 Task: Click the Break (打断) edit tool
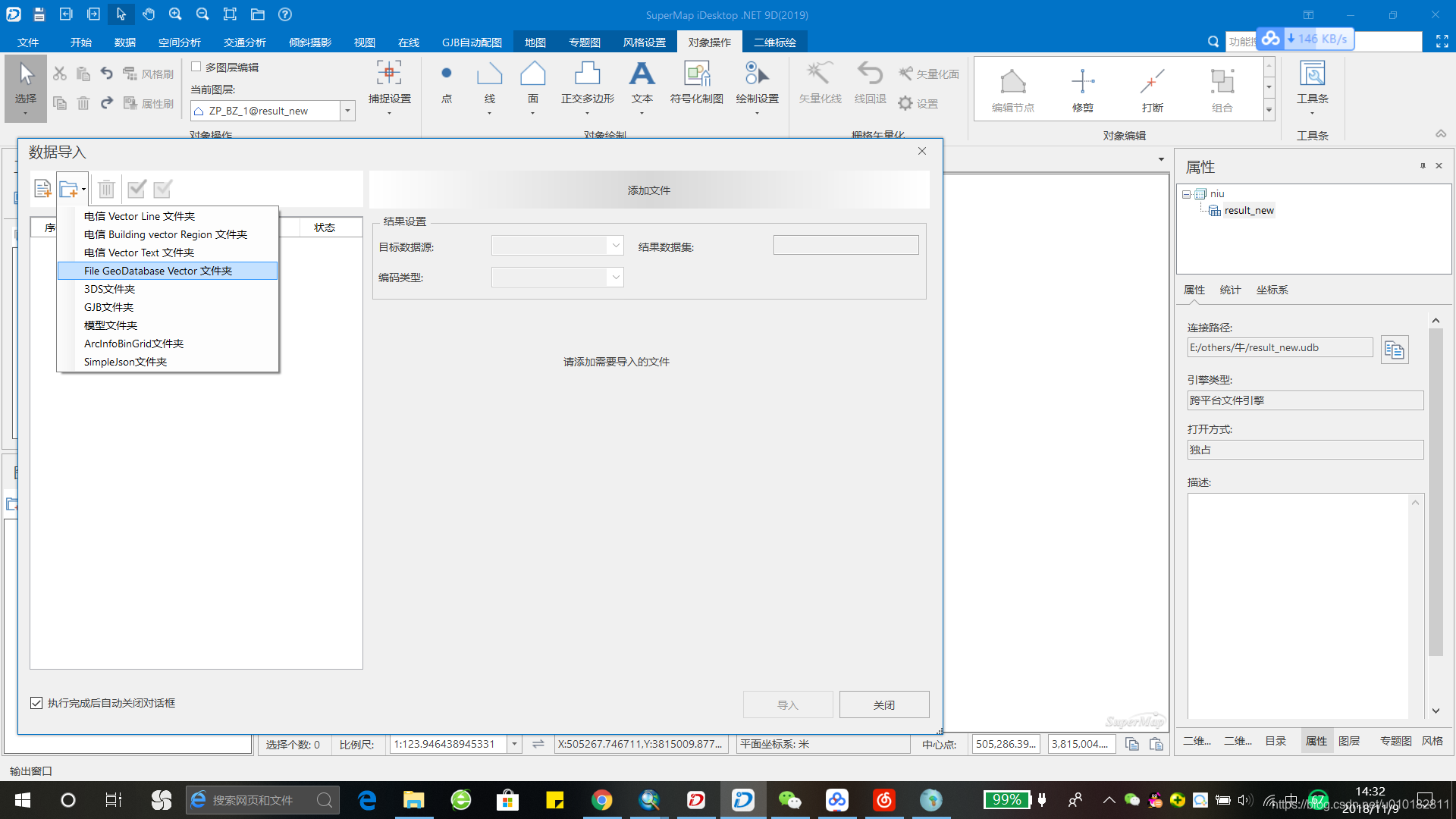(x=1152, y=89)
